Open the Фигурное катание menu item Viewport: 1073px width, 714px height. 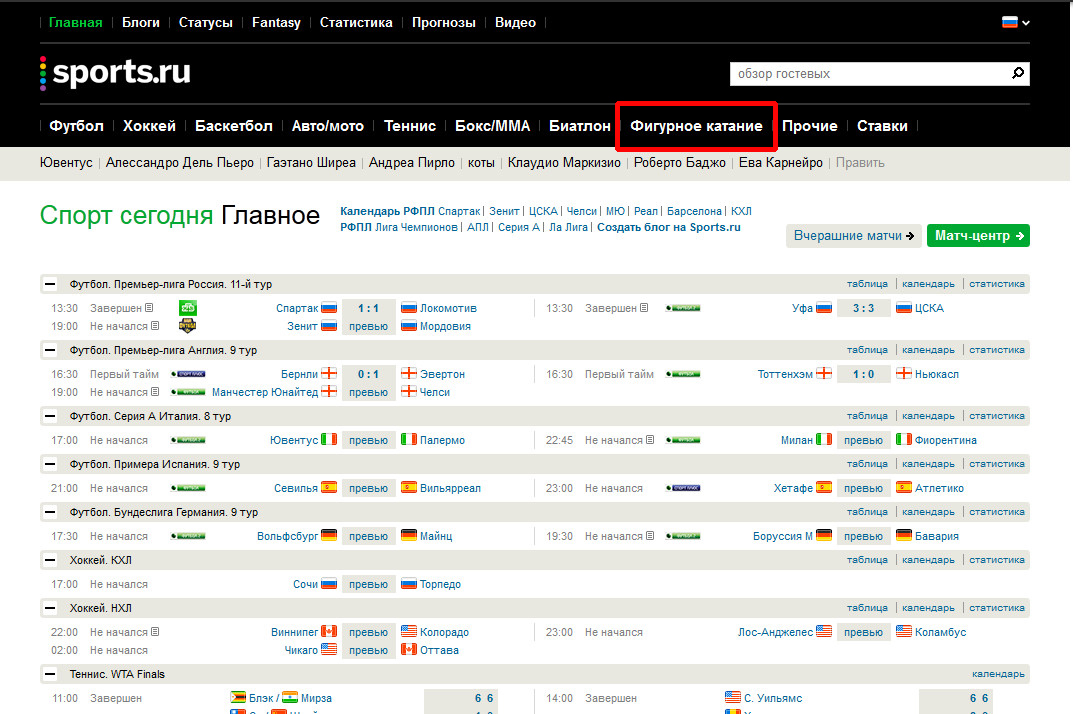pos(696,126)
